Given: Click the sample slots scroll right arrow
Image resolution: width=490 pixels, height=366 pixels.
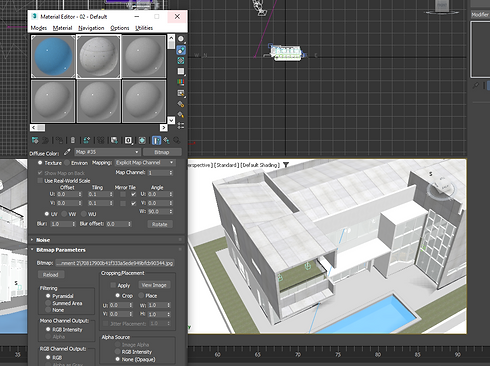Looking at the screenshot, I should [163, 128].
